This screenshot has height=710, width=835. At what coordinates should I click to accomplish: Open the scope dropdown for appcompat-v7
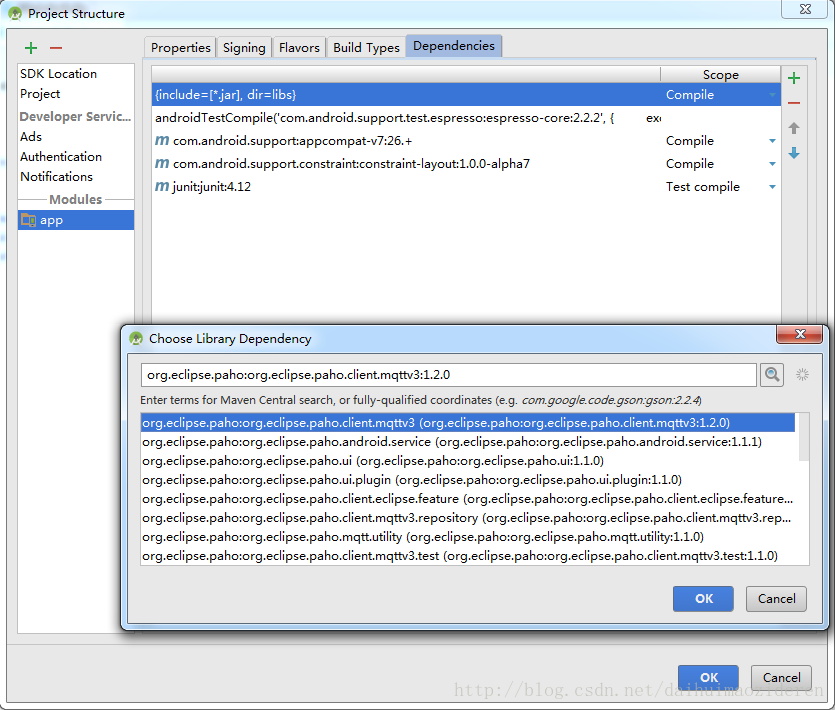point(772,141)
